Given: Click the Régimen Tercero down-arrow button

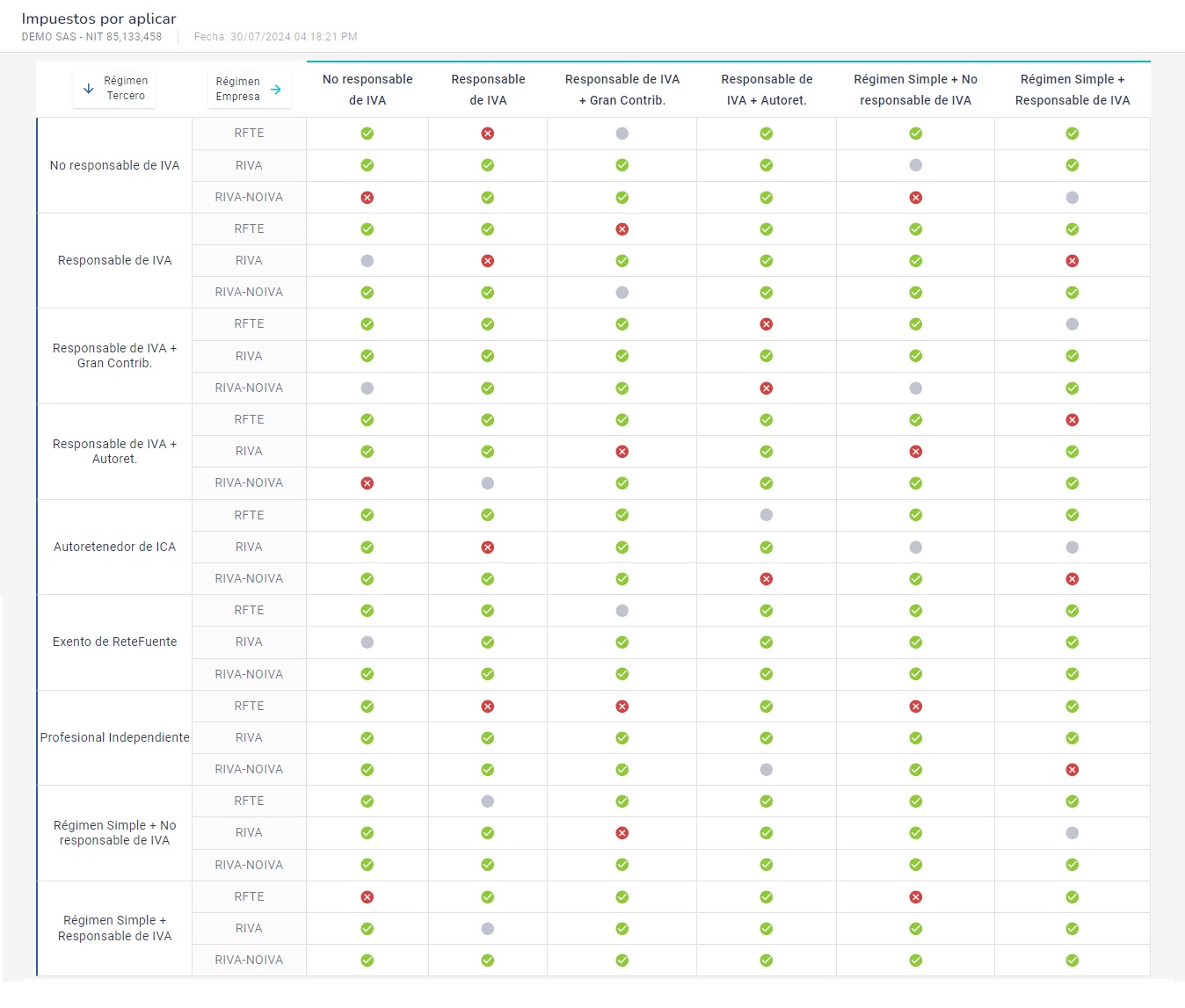Looking at the screenshot, I should click(x=114, y=89).
